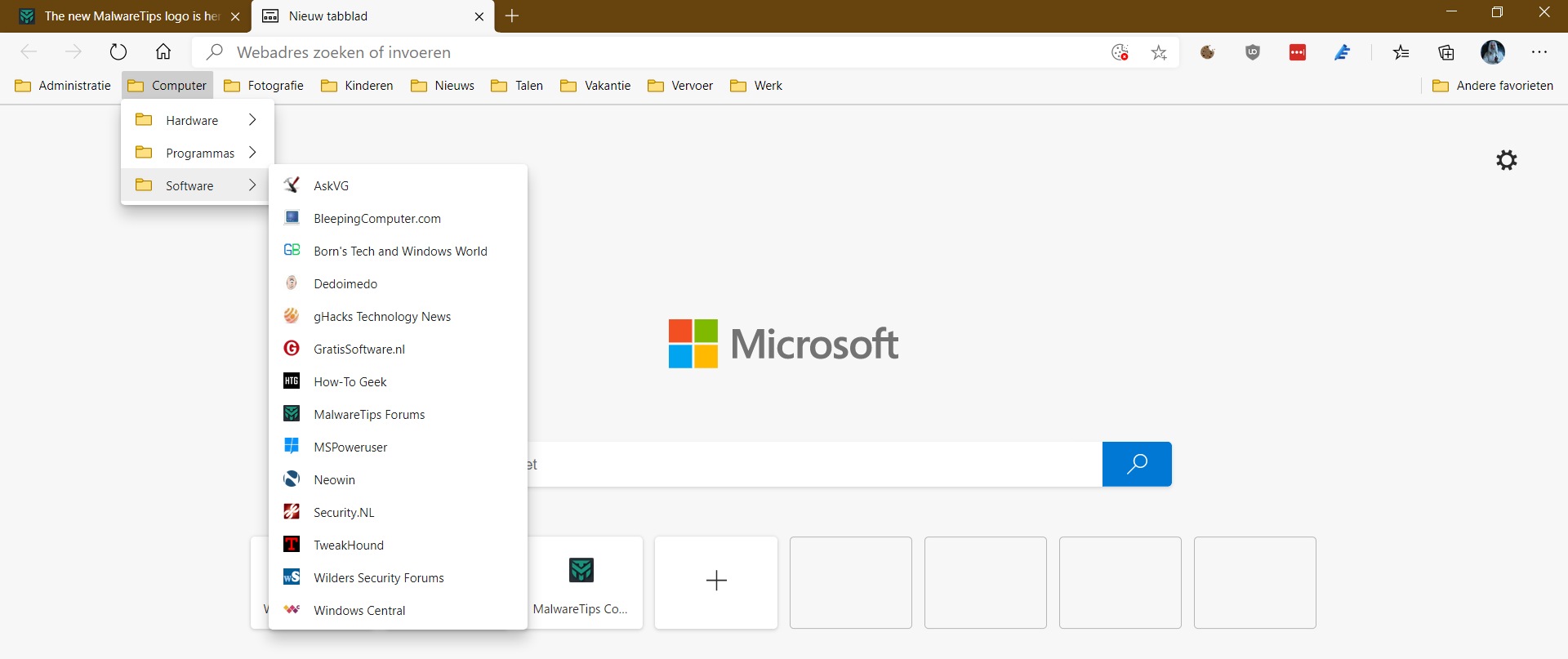Open the GratisSoftware.nl favorite

click(x=398, y=349)
